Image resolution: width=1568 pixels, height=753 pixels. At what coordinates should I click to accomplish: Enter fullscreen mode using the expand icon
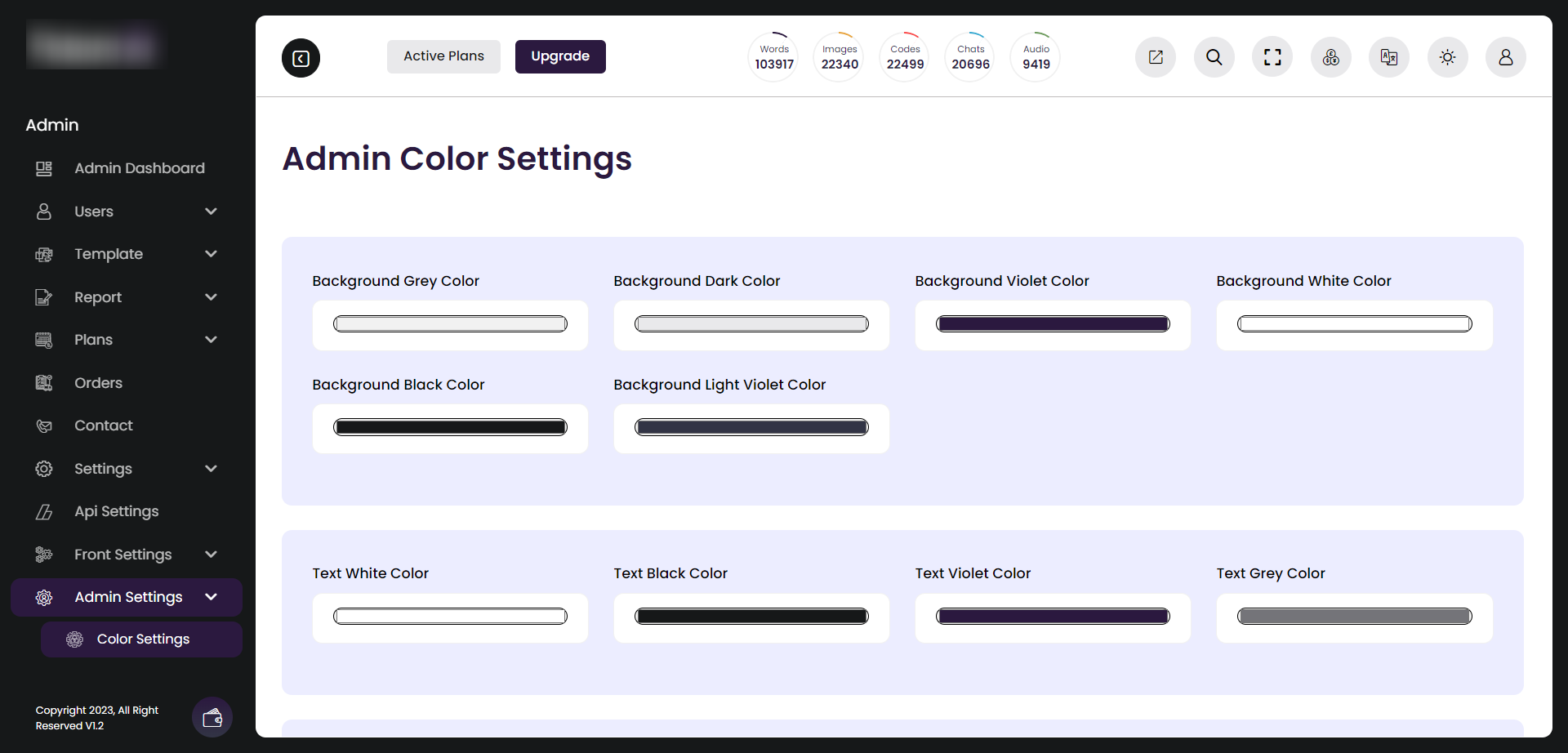(1272, 57)
